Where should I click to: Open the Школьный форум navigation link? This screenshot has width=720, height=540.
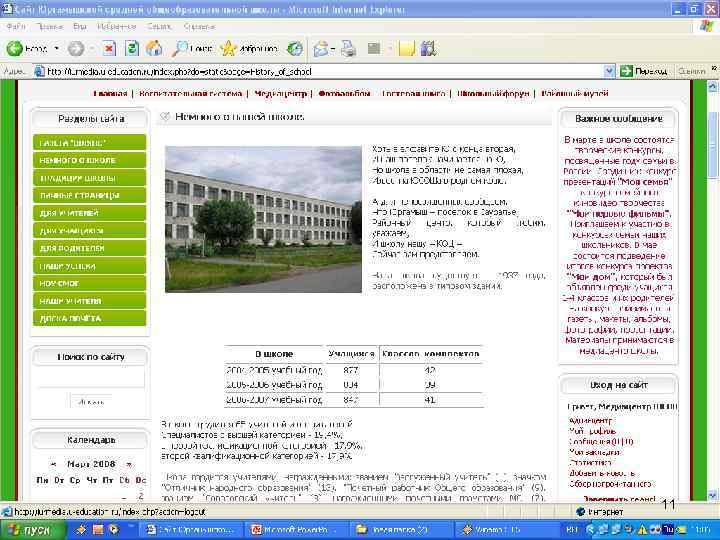click(493, 94)
